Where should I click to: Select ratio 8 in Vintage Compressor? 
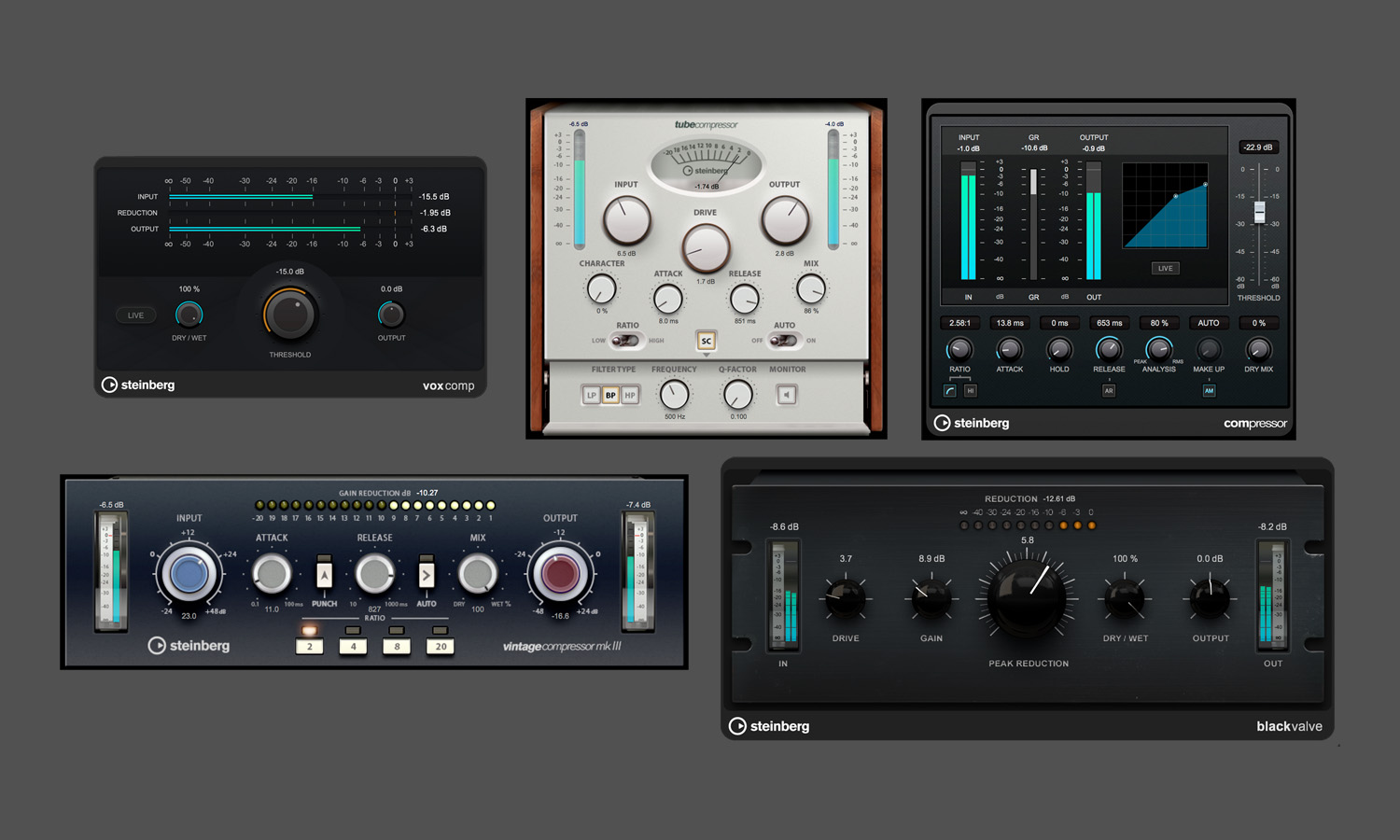pos(397,646)
